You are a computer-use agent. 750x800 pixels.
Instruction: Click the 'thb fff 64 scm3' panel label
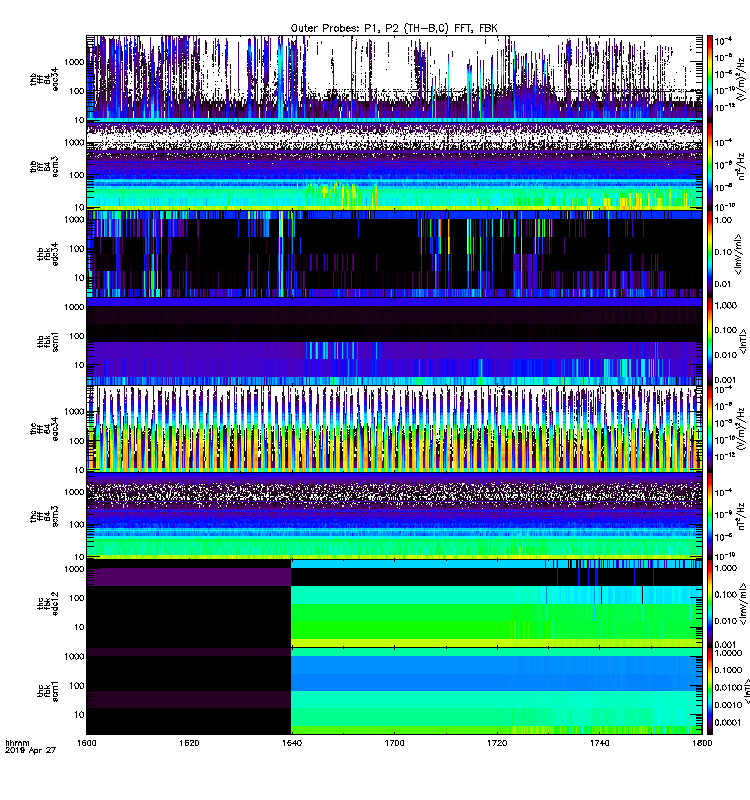click(44, 166)
